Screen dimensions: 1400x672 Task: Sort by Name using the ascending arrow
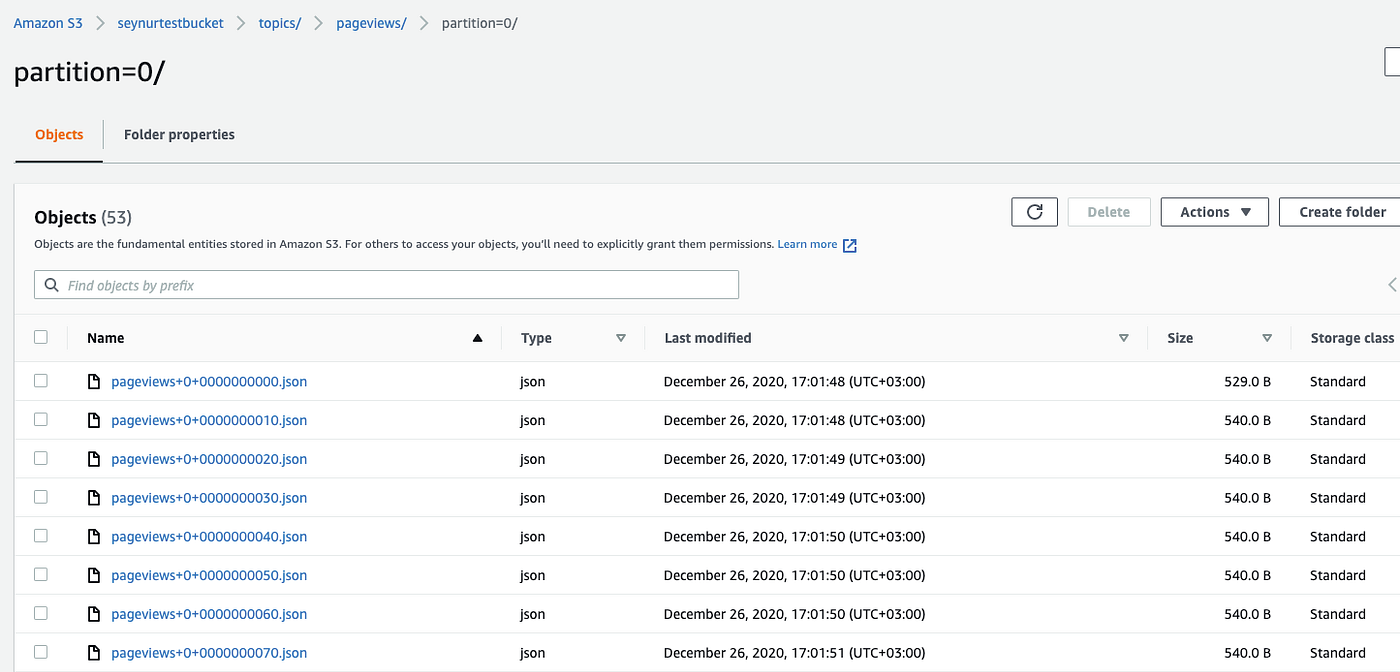click(478, 338)
